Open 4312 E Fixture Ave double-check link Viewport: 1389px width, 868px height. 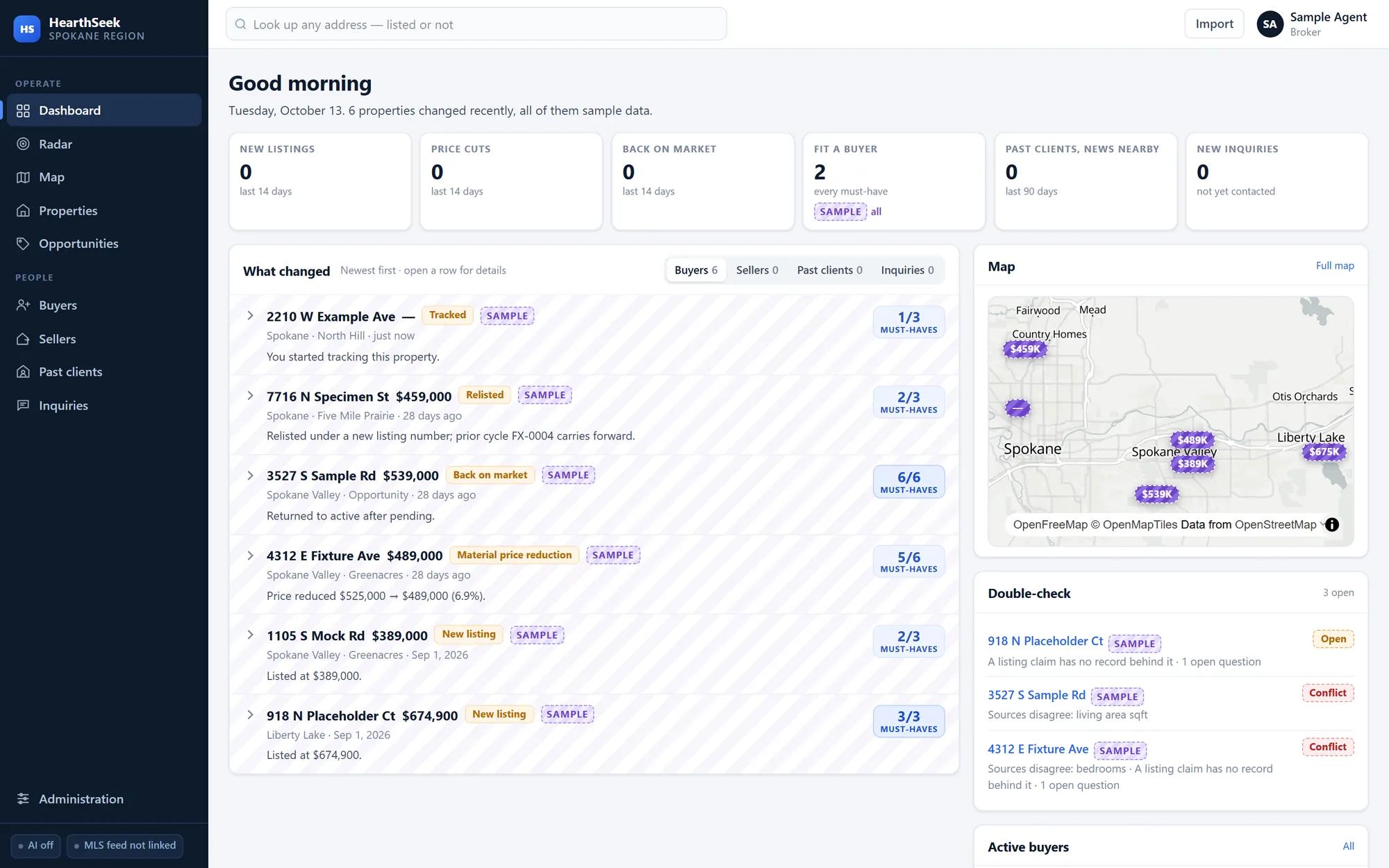click(x=1038, y=749)
